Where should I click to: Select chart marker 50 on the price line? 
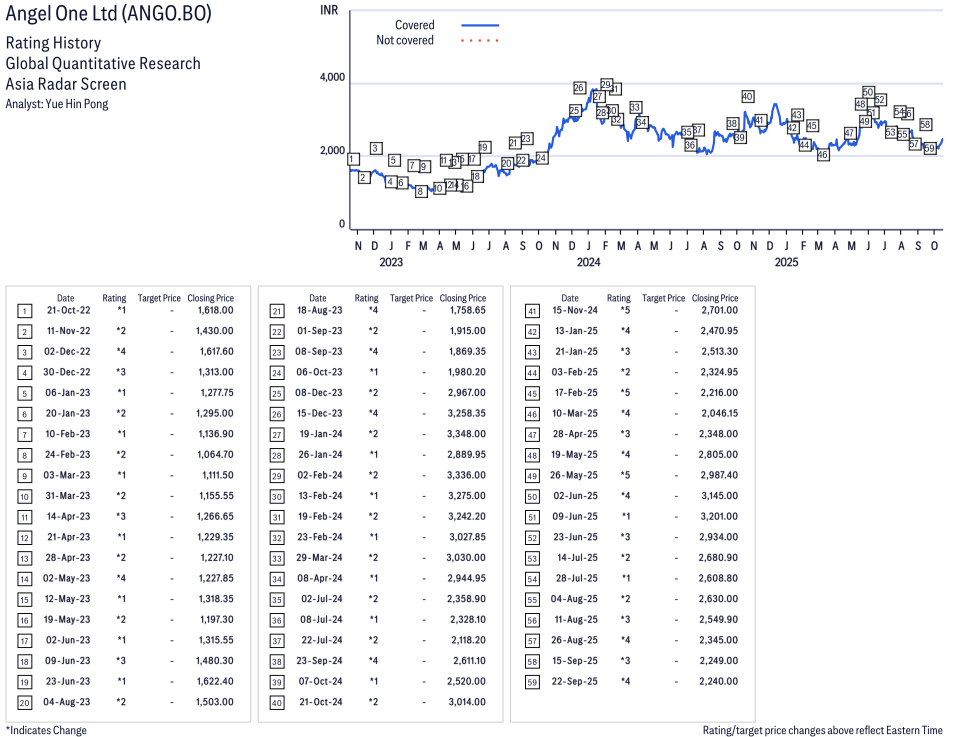[x=868, y=92]
